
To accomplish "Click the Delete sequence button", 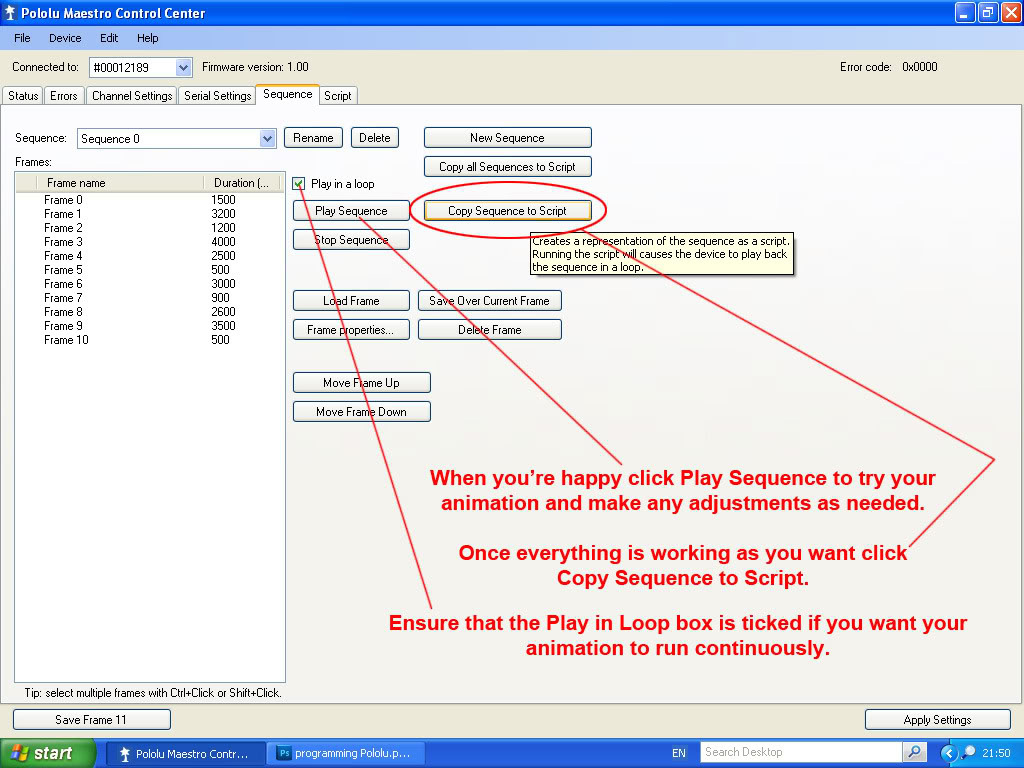I will click(375, 138).
